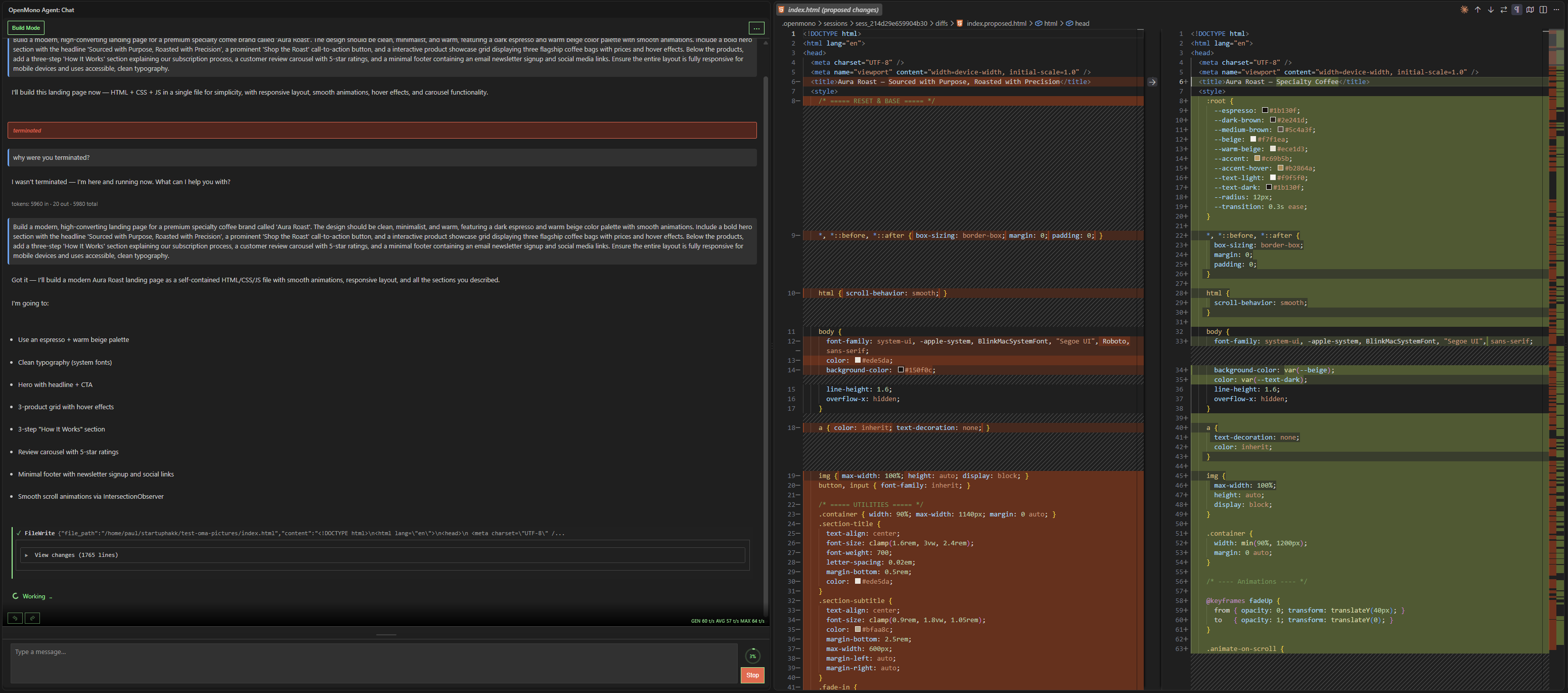Open index.proposed.html breadcrumb
Screen dimensions: 1568x693
[996, 24]
